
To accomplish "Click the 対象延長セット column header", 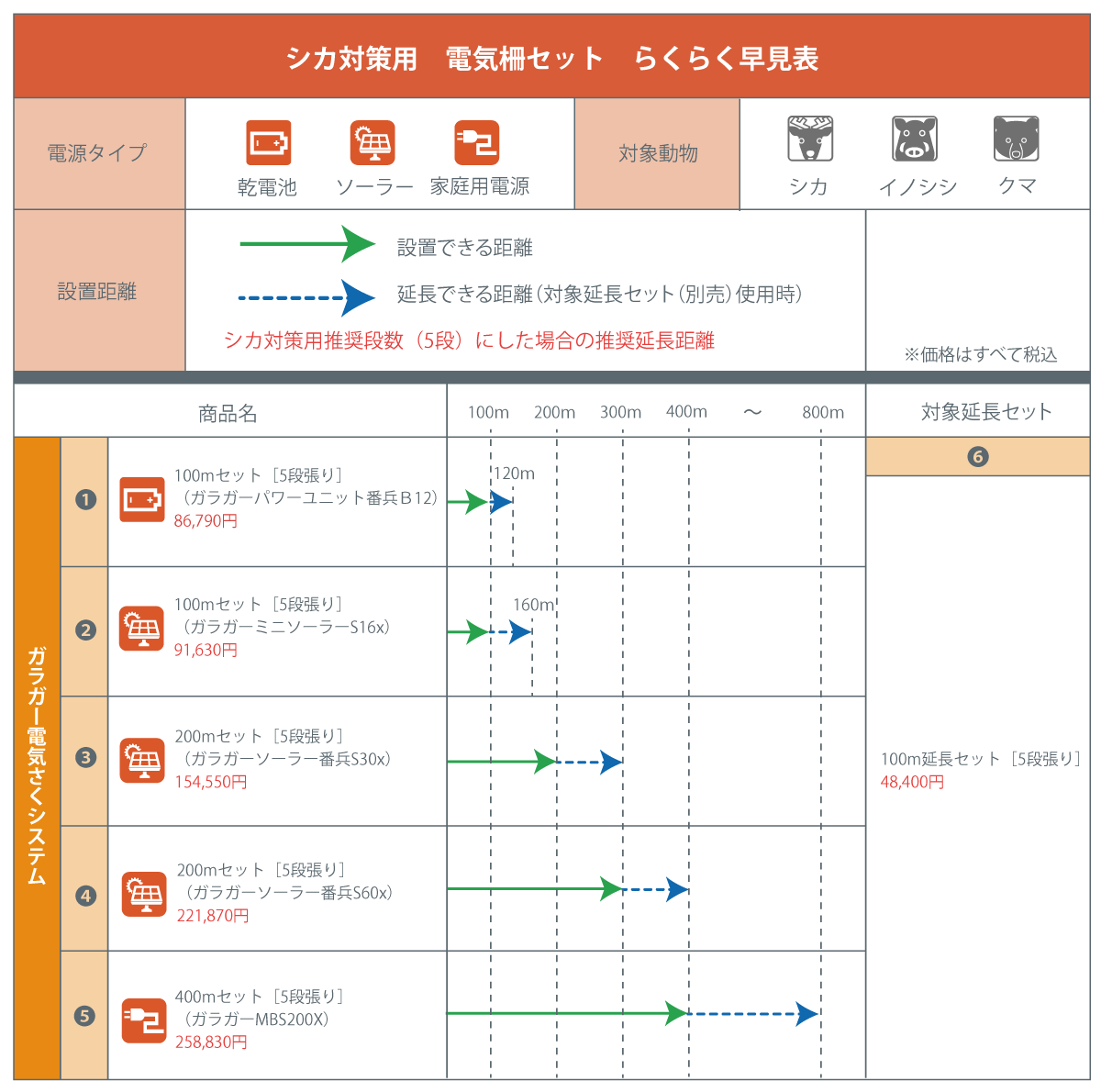I will coord(986,412).
